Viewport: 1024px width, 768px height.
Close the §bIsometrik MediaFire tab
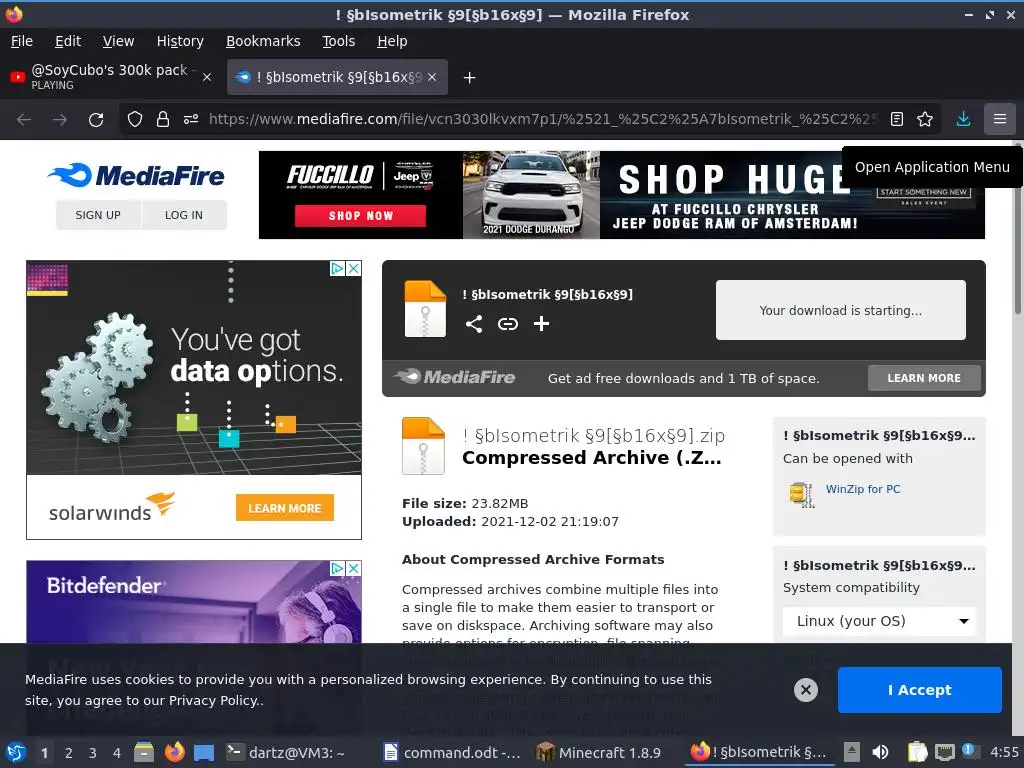pyautogui.click(x=432, y=77)
